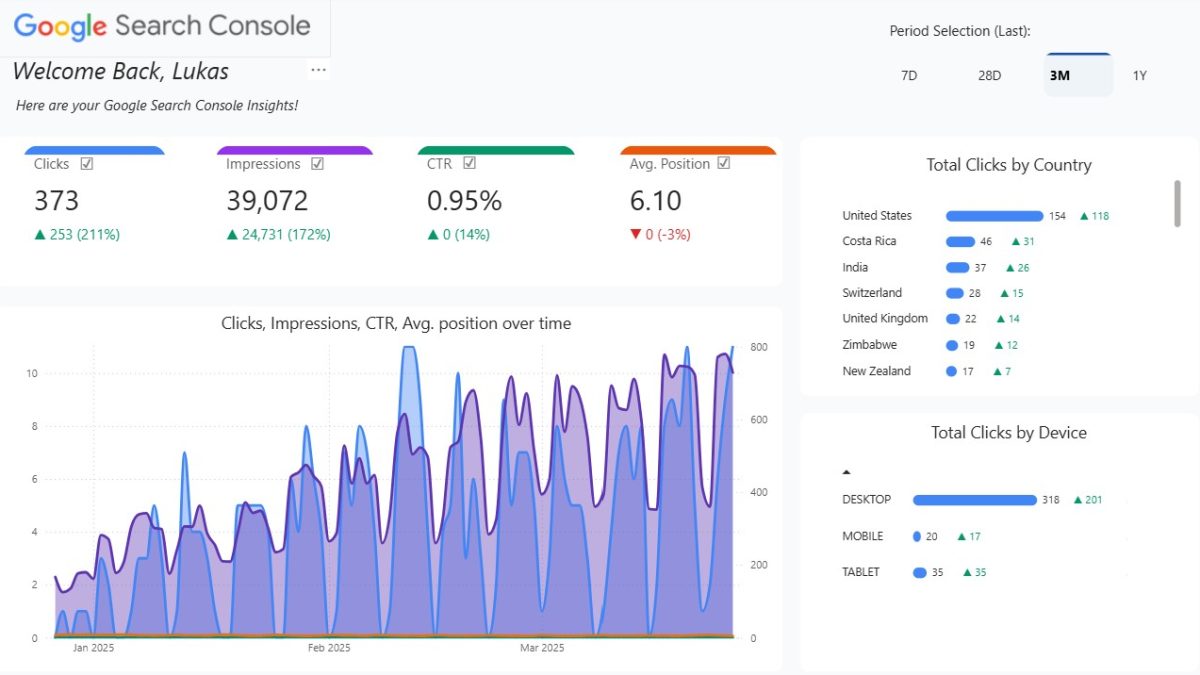Click the green stripe on the CTR card
This screenshot has height=675, width=1200.
[x=496, y=149]
